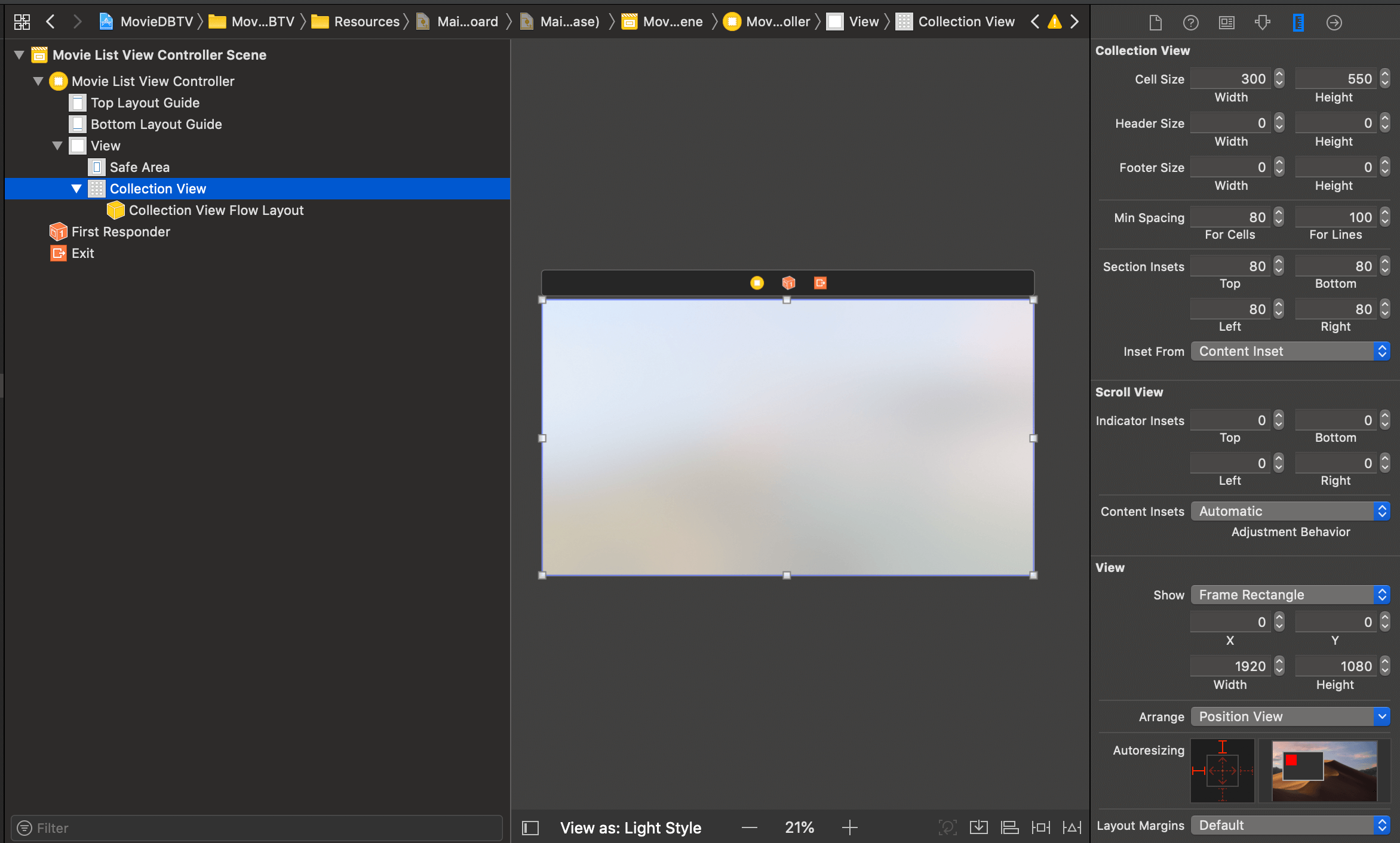Switch to the Identity inspector
Screen dimensions: 1400x843
1226,23
